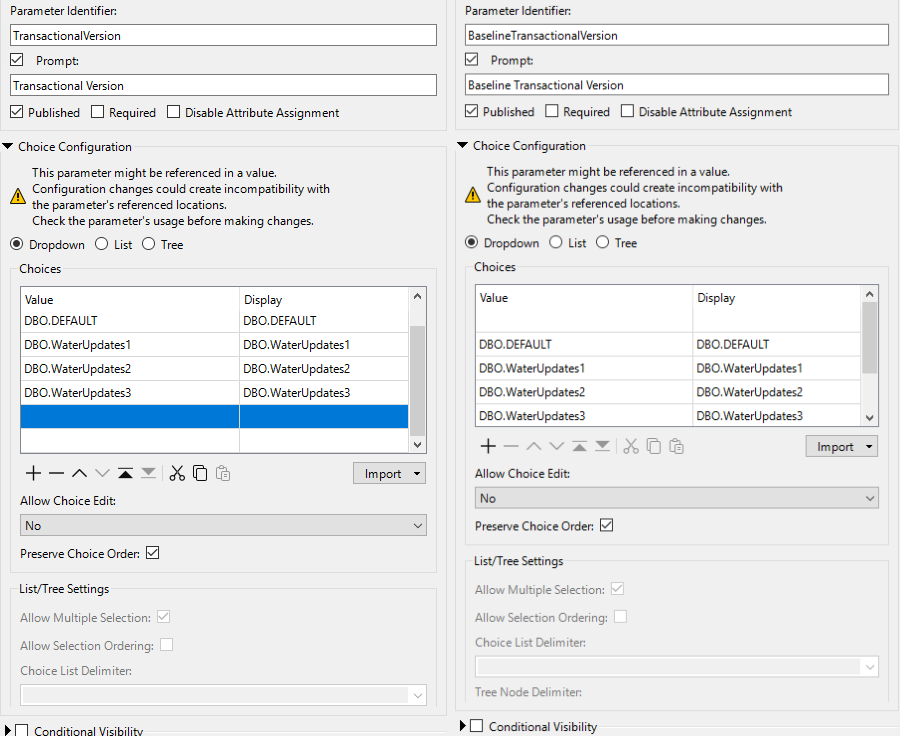Screen dimensions: 905x736
Task: Enable Disable Attribute Assignment in BaselineTransactionalVersion panel
Action: click(x=627, y=110)
